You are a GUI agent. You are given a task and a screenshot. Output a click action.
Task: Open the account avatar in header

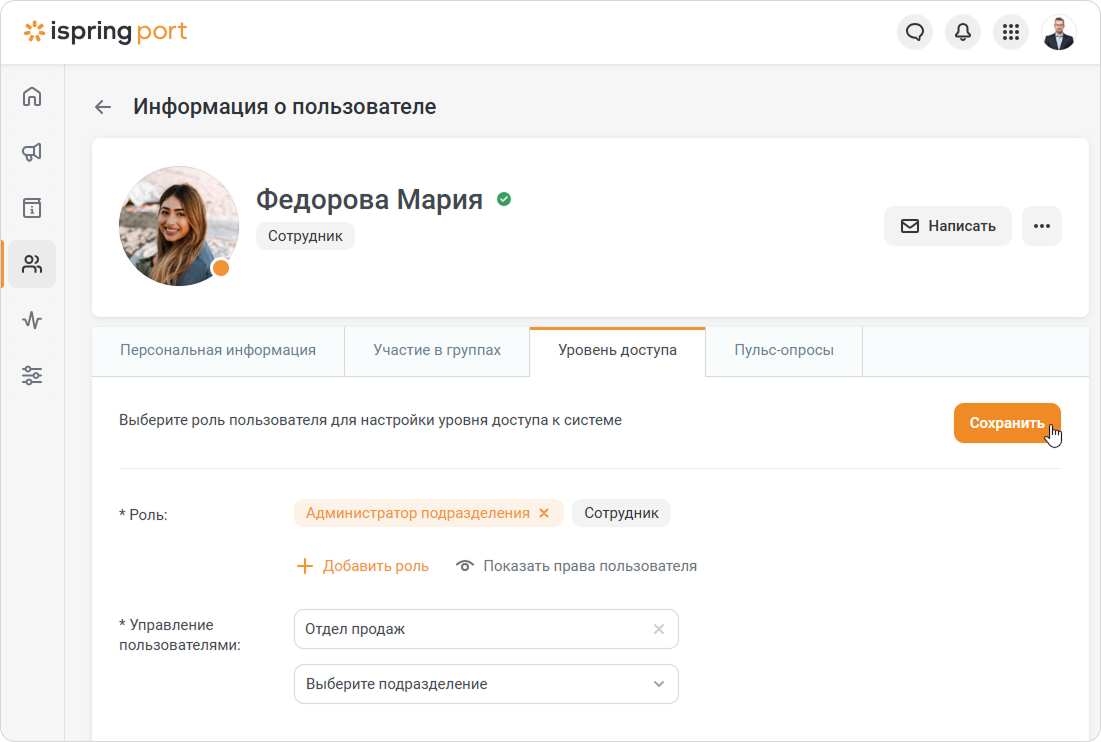coord(1059,32)
